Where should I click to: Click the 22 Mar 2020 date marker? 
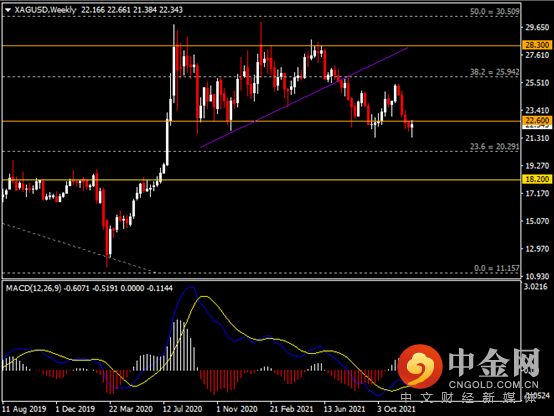pyautogui.click(x=130, y=409)
